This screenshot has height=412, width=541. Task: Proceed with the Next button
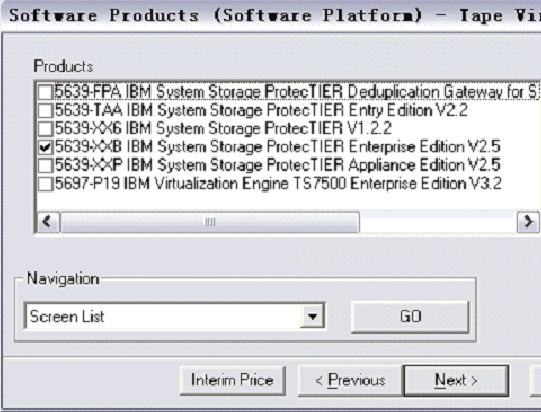click(x=456, y=380)
